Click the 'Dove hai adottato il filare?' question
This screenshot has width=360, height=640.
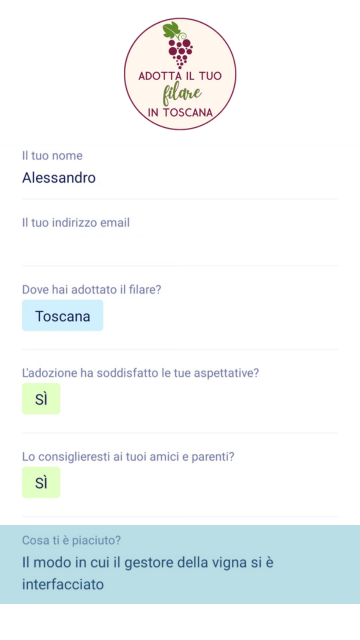tap(92, 290)
